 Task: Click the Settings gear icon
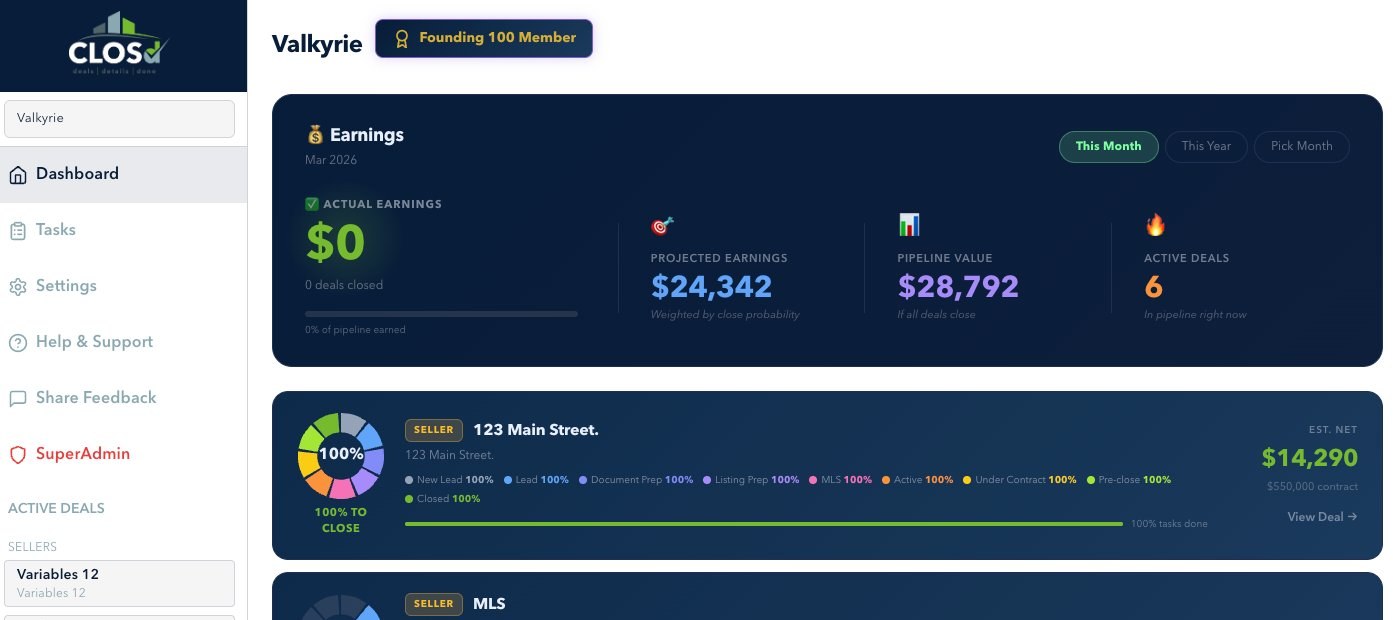[17, 286]
